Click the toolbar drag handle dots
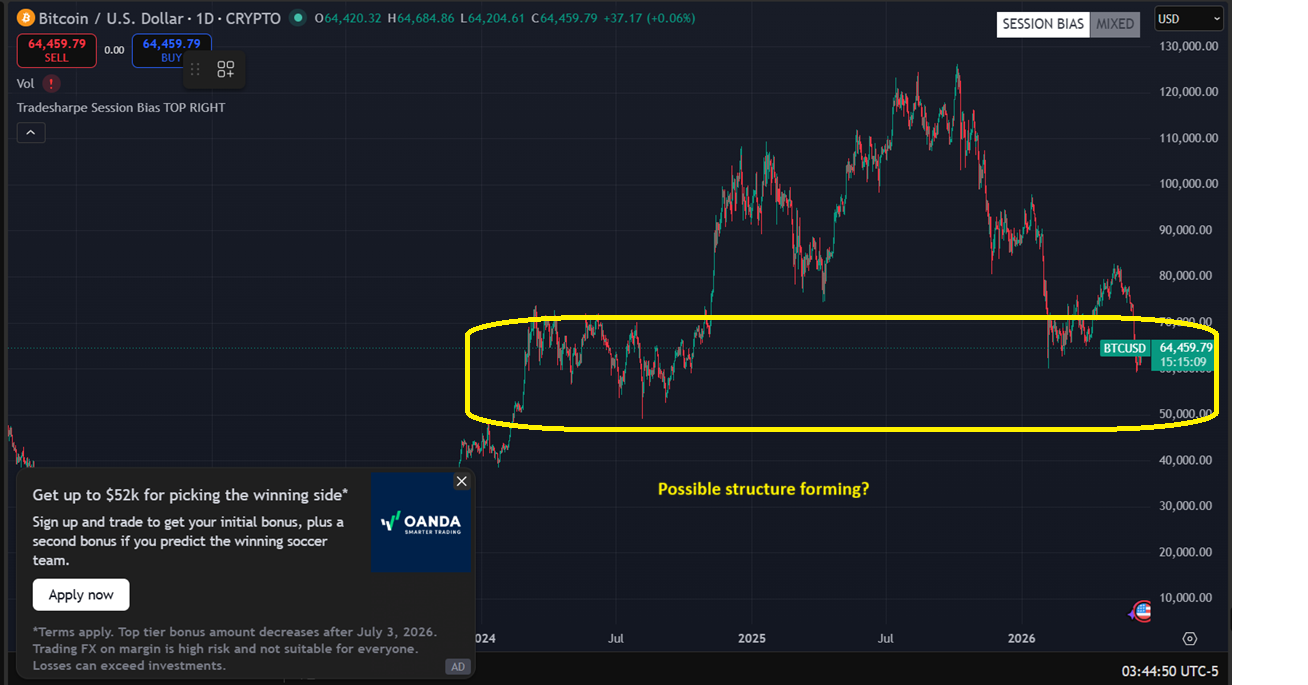Viewport: 1308px width, 685px height. (195, 69)
